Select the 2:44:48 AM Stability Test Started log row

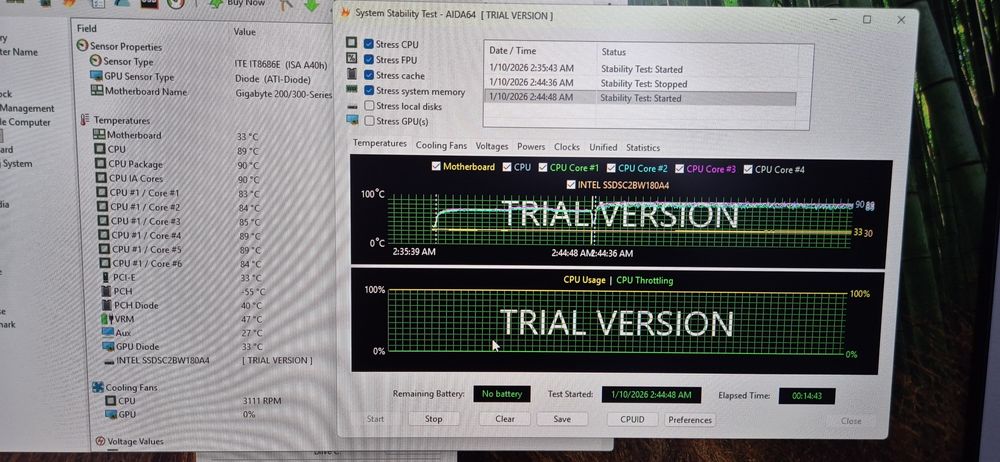point(641,98)
